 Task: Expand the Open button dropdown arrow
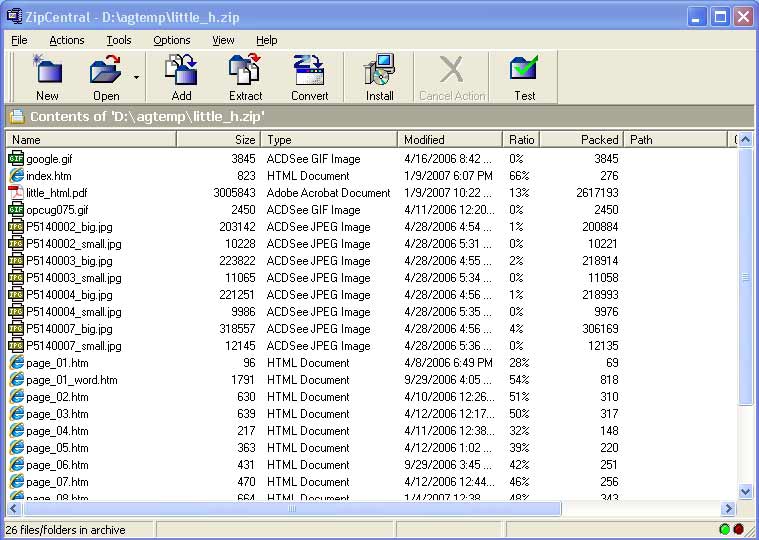coord(136,77)
